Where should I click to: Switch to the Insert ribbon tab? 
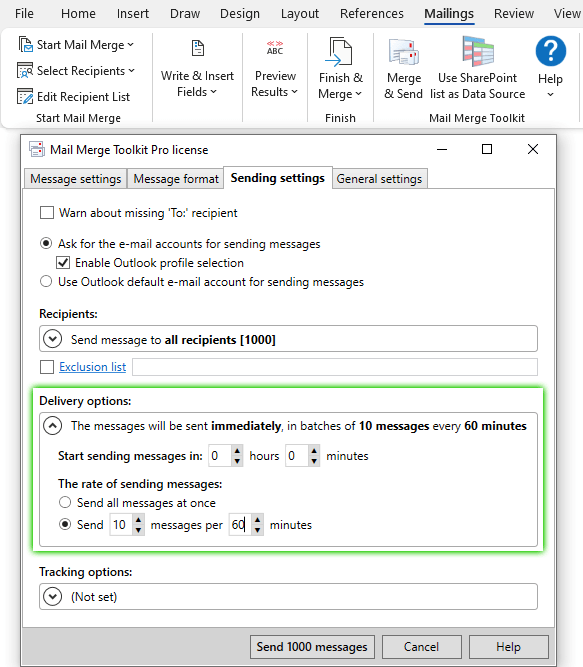(133, 14)
